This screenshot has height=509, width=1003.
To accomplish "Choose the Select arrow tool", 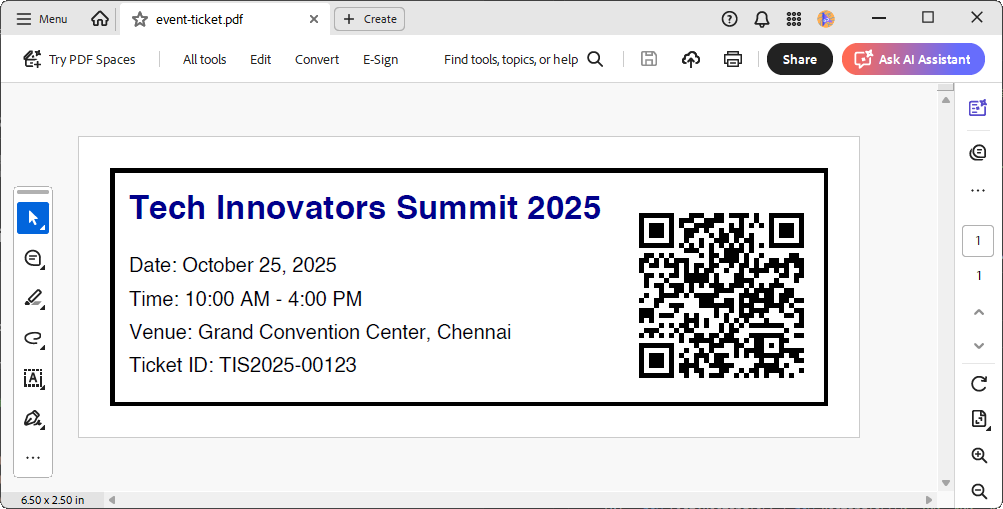I will (x=33, y=218).
